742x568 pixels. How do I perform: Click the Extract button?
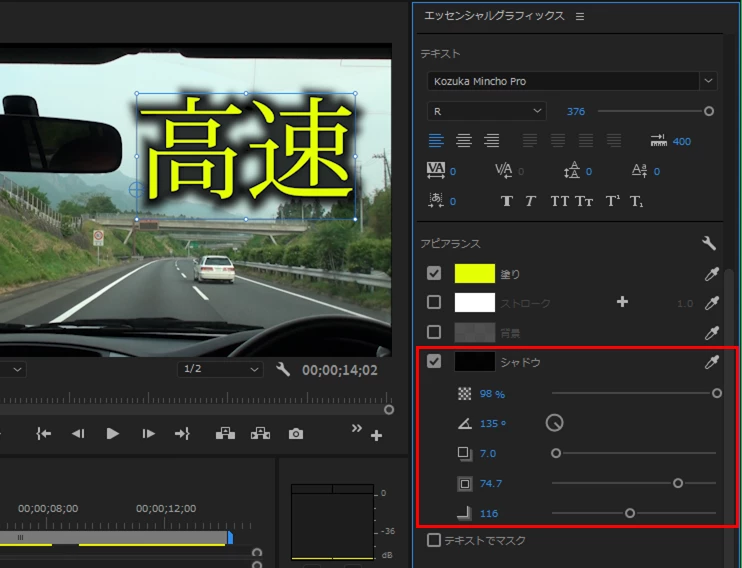tap(260, 434)
